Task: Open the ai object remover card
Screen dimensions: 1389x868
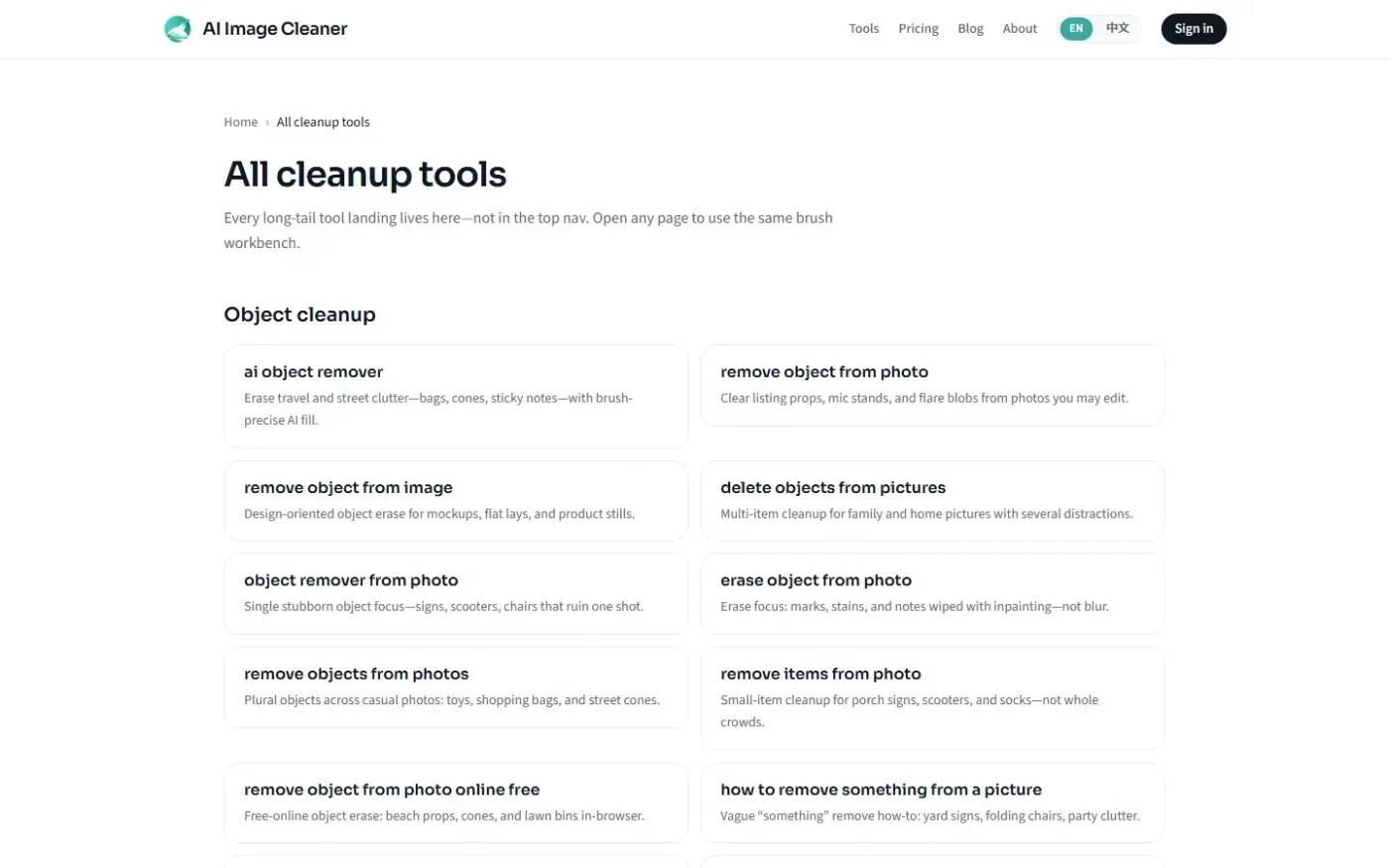Action: (x=456, y=396)
